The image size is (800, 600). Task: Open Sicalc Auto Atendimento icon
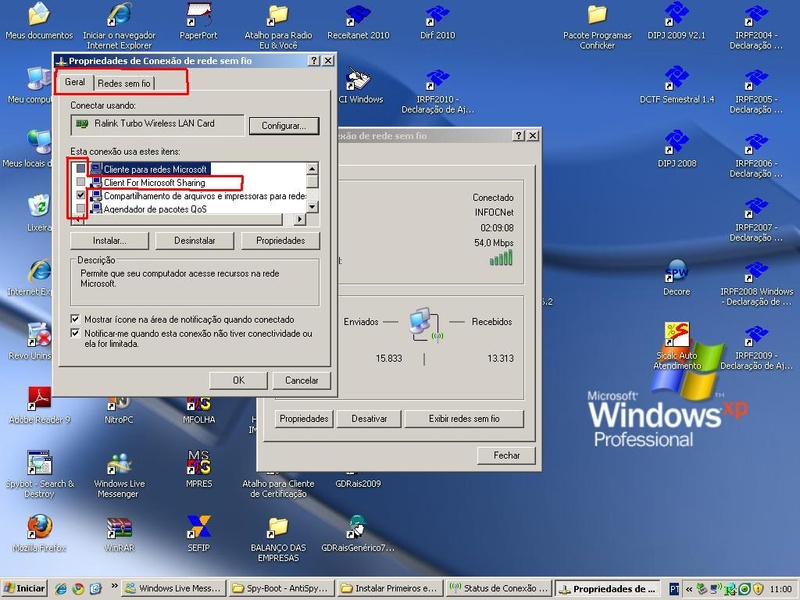point(677,346)
